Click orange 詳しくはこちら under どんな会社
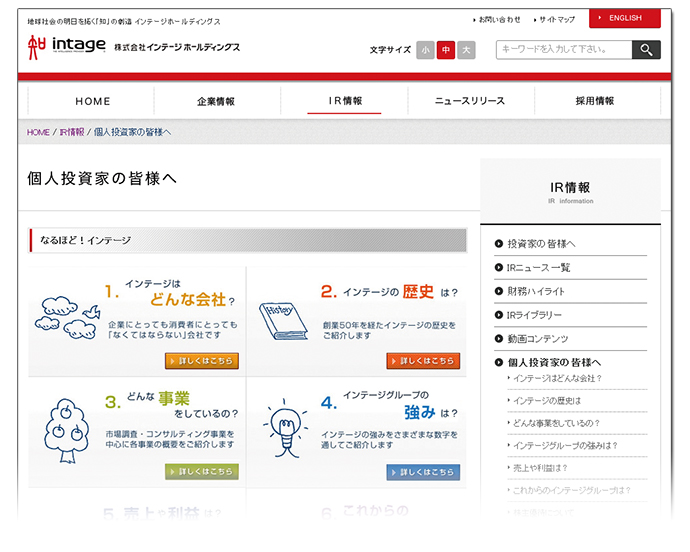 [x=202, y=361]
